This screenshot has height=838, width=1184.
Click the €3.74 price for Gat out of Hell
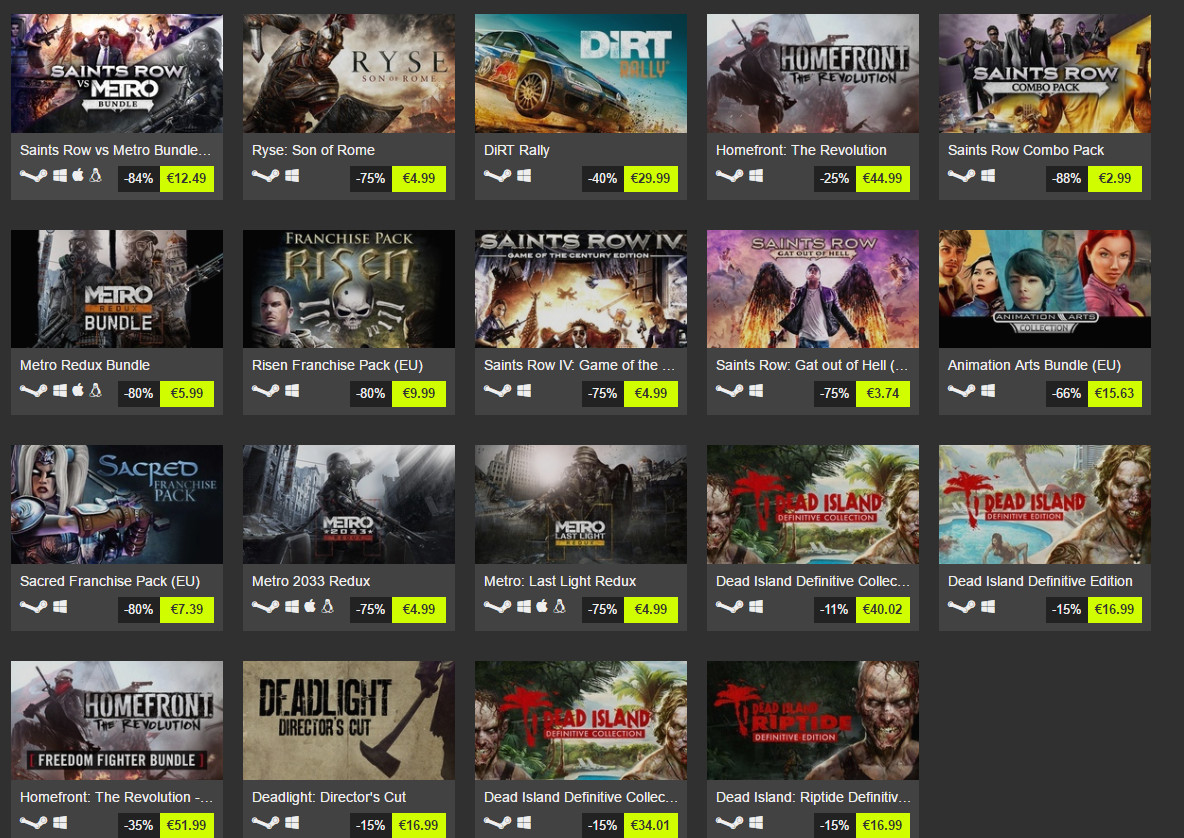click(883, 393)
